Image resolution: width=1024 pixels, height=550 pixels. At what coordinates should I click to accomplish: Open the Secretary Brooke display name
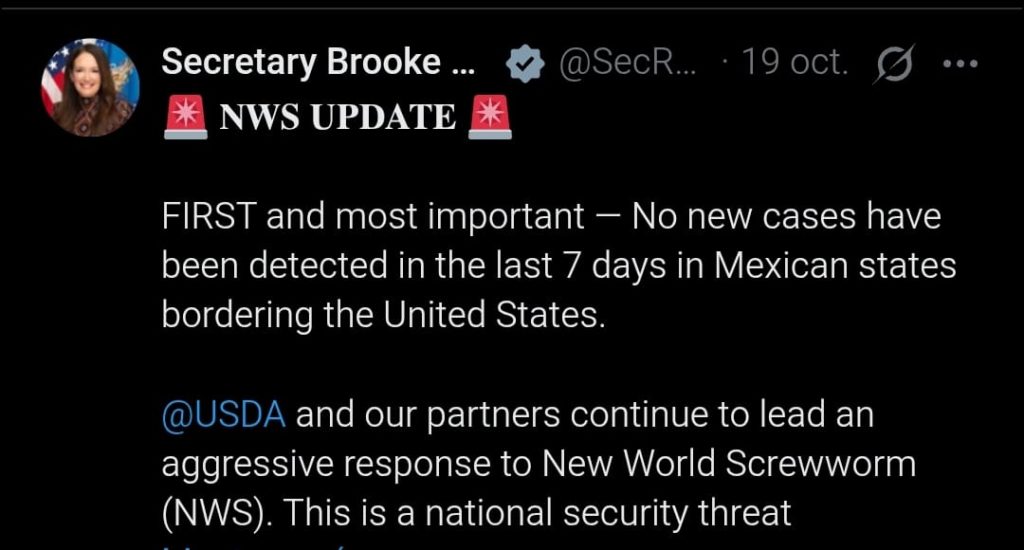pyautogui.click(x=318, y=63)
